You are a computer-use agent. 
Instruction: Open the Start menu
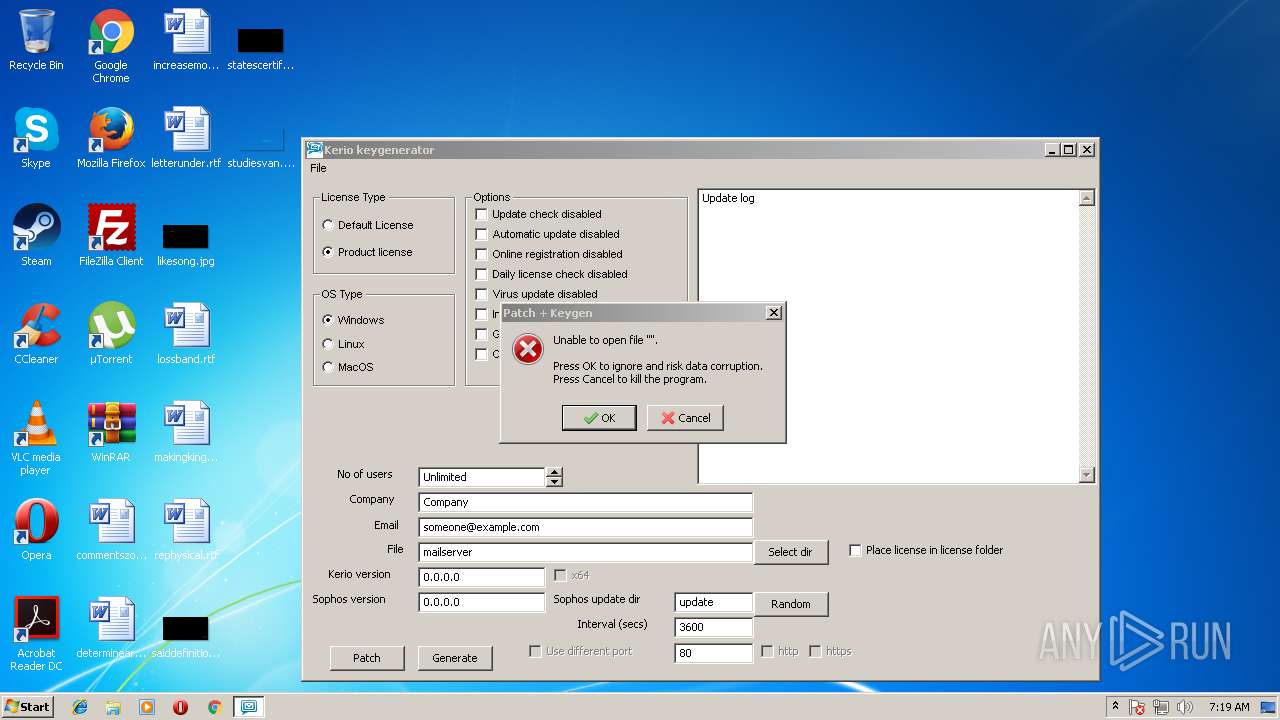pyautogui.click(x=27, y=707)
